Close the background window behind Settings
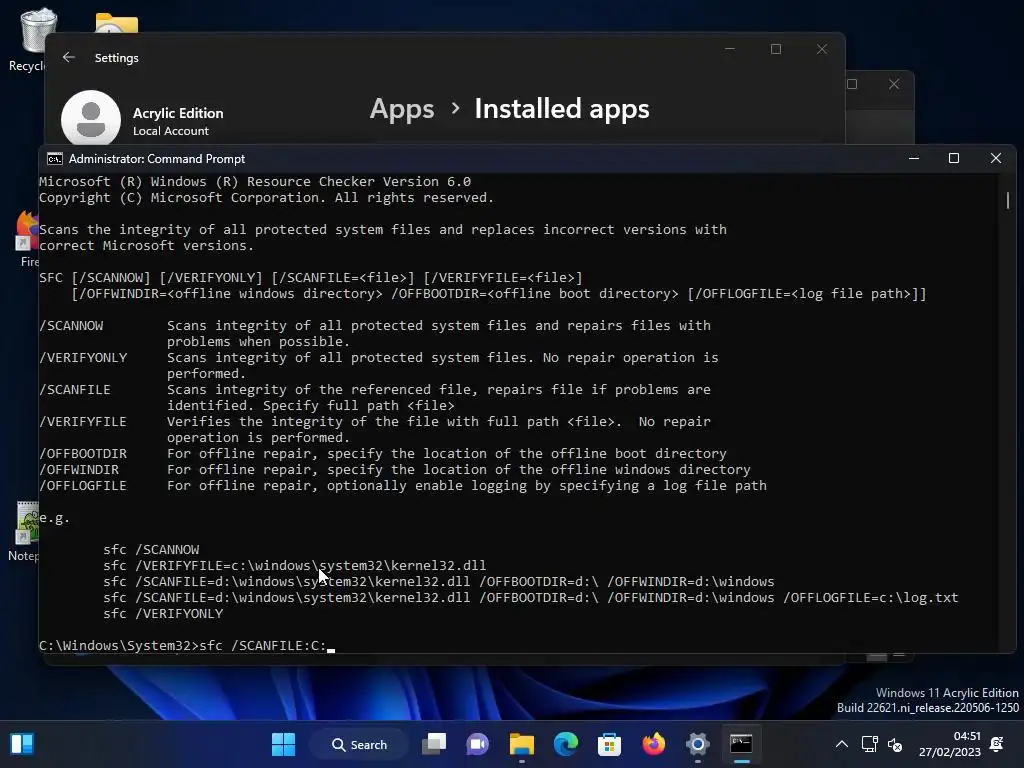Image resolution: width=1024 pixels, height=768 pixels. point(894,84)
